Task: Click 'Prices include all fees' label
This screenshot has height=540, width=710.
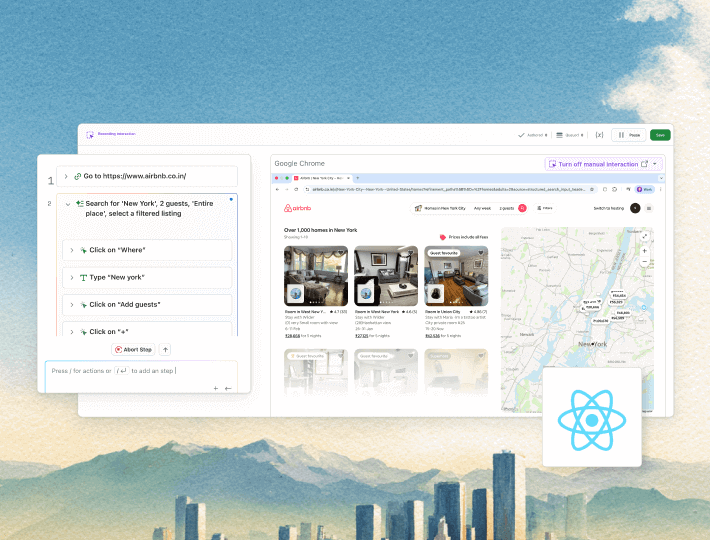Action: [468, 237]
